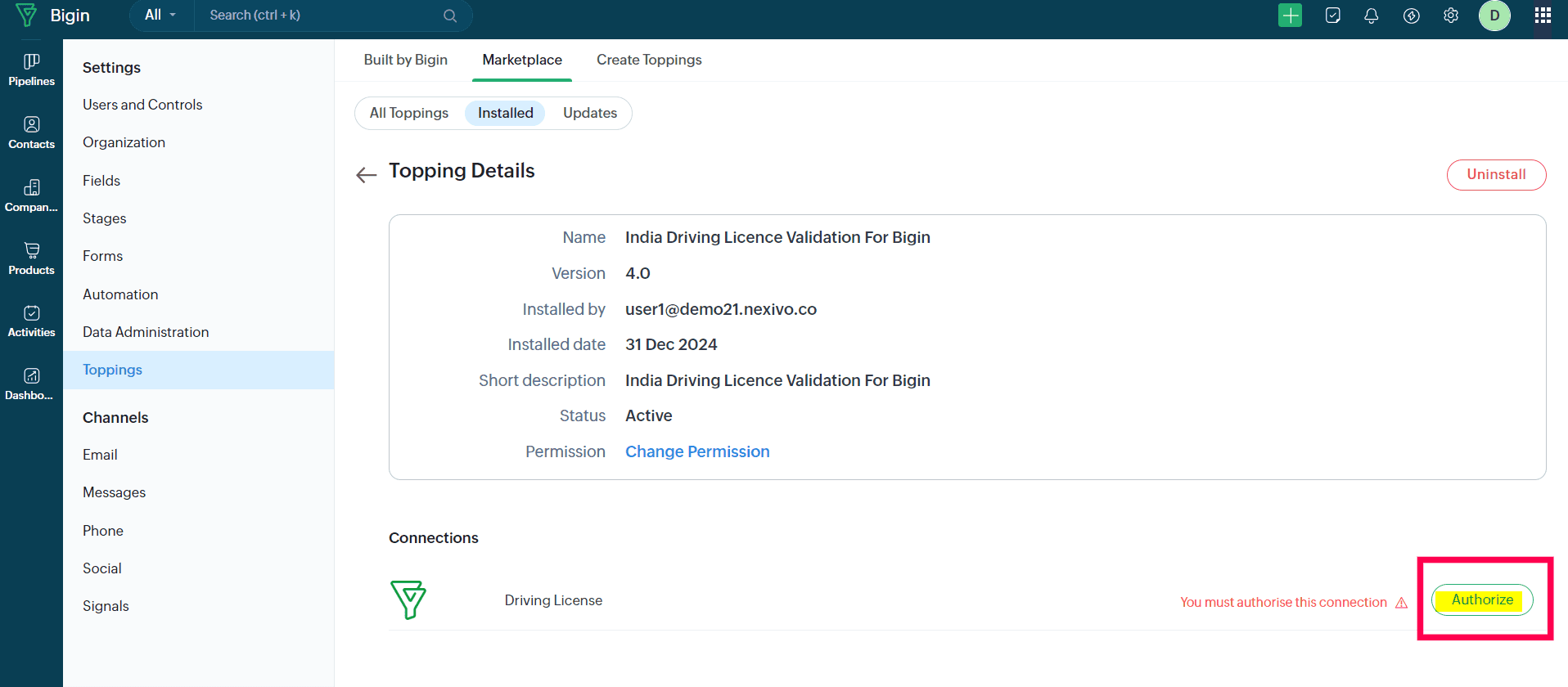The width and height of the screenshot is (1568, 687).
Task: Click the warning triangle next to authorise message
Action: click(x=1401, y=603)
